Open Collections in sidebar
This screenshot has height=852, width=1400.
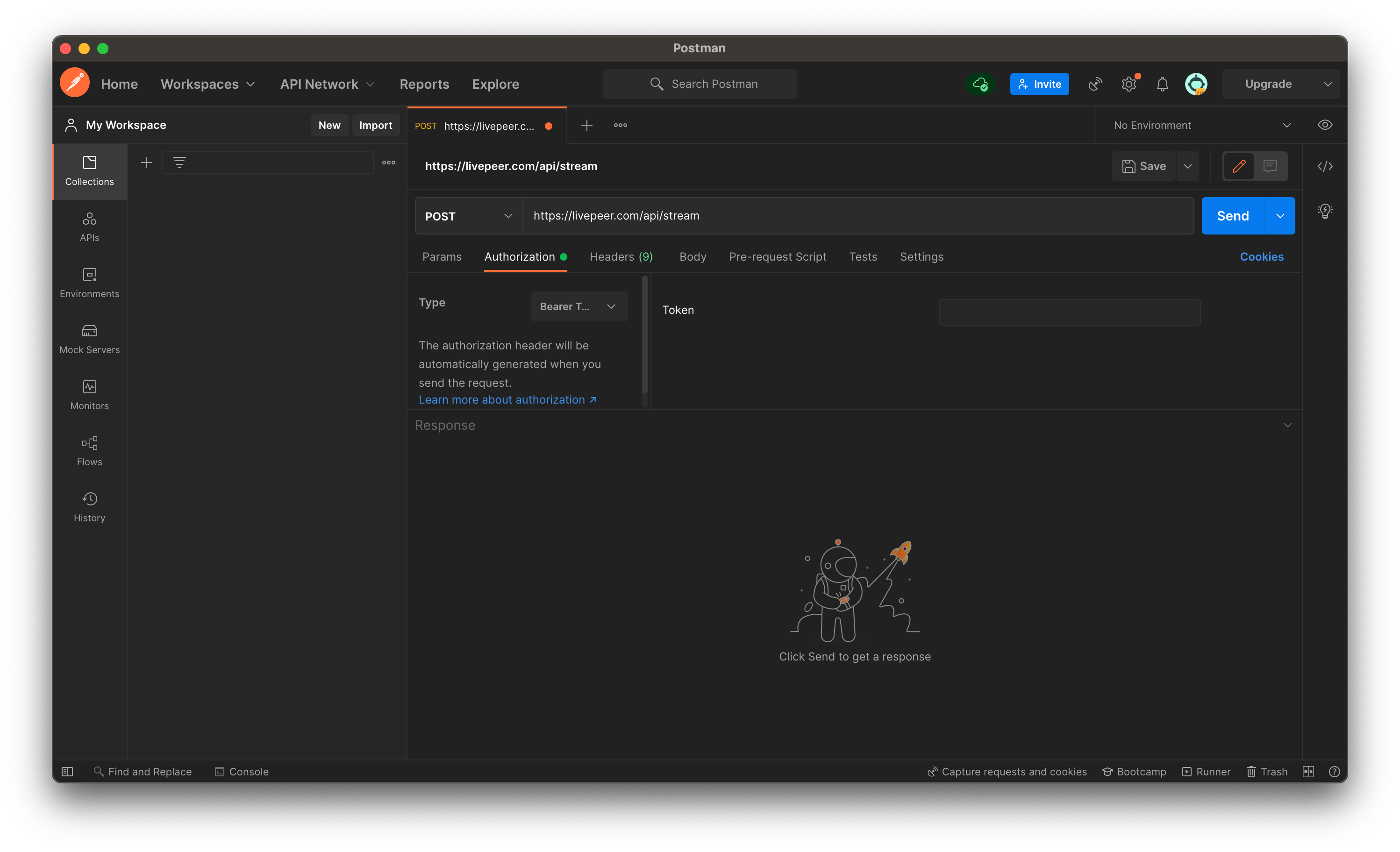[x=89, y=171]
